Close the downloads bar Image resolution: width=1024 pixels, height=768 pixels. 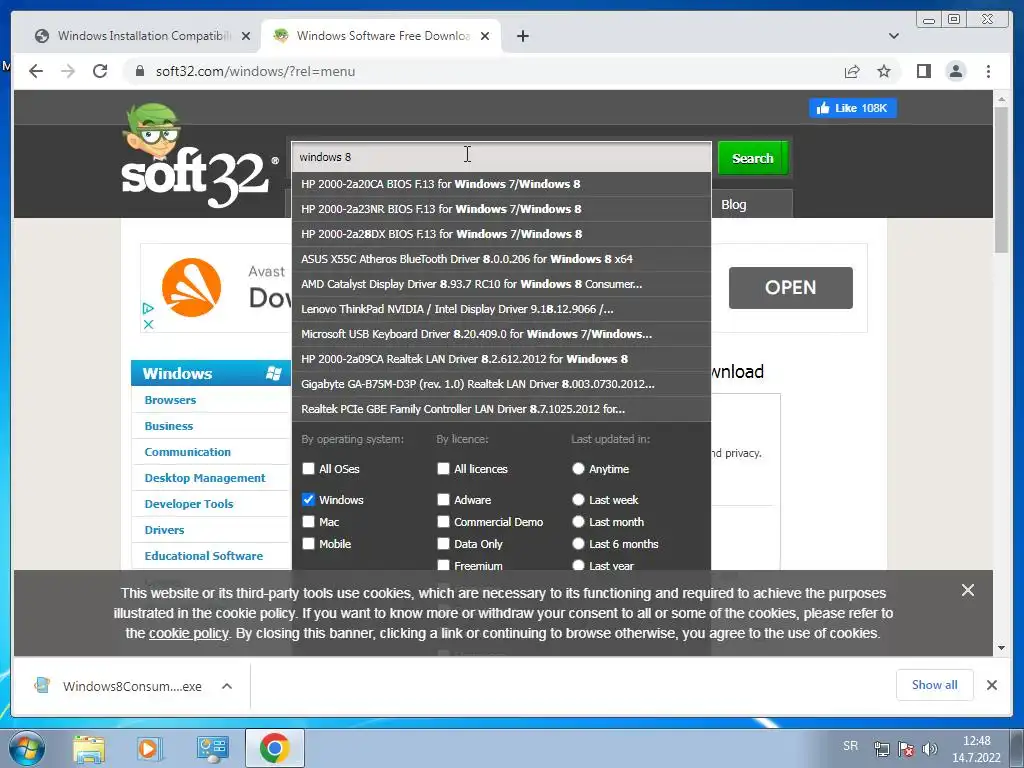tap(991, 685)
